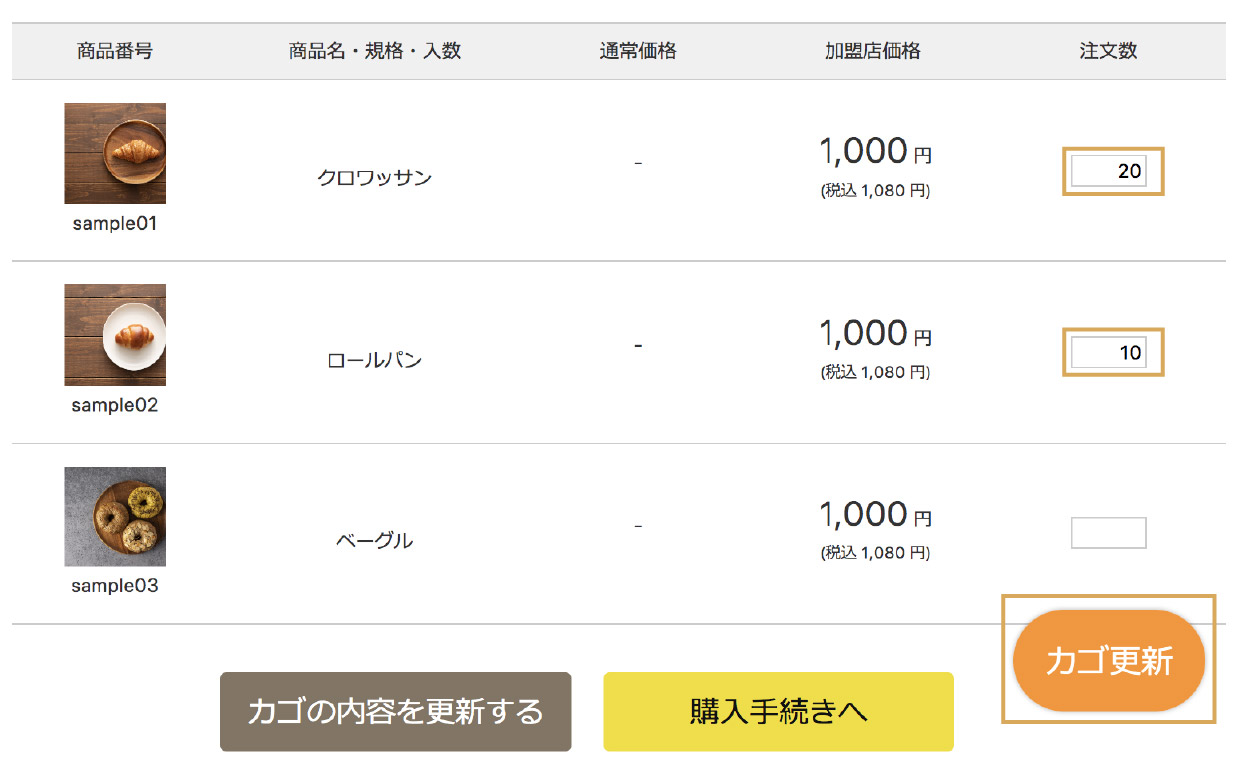Click the 通常価格 column header
1240x781 pixels.
click(x=638, y=51)
